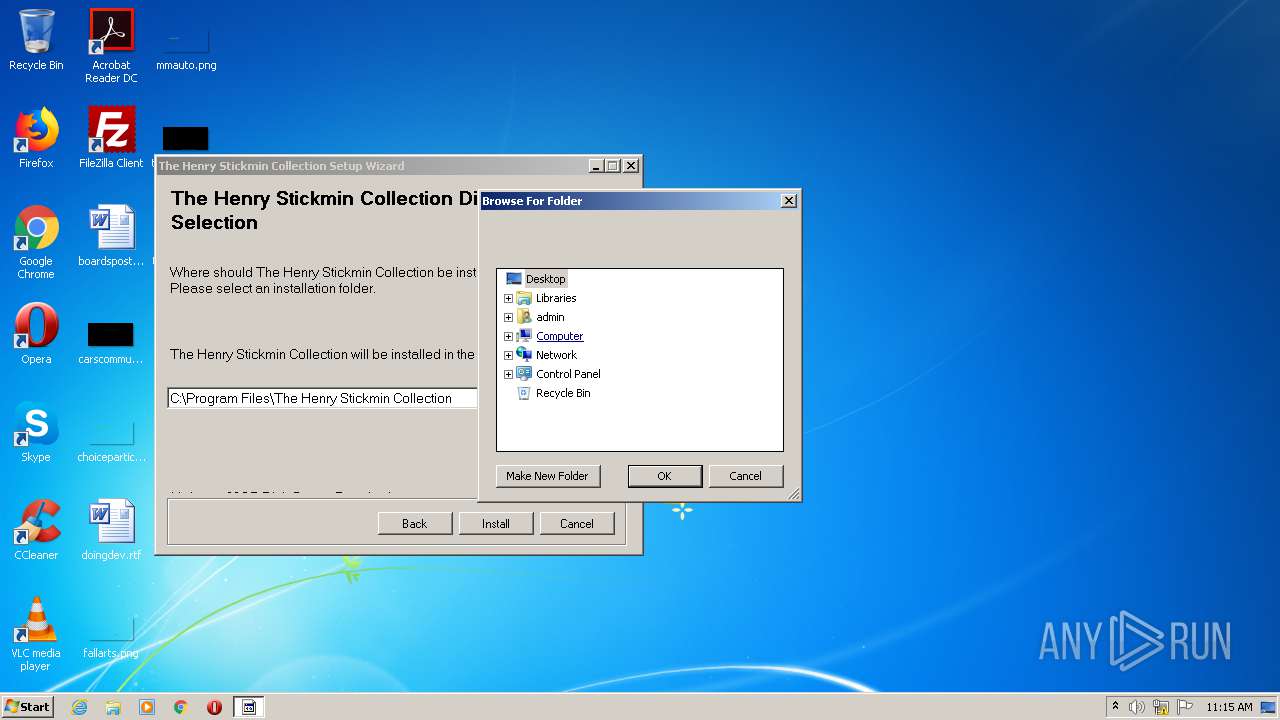Open Windows Explorer folder taskbar icon
The height and width of the screenshot is (720, 1280).
click(113, 707)
